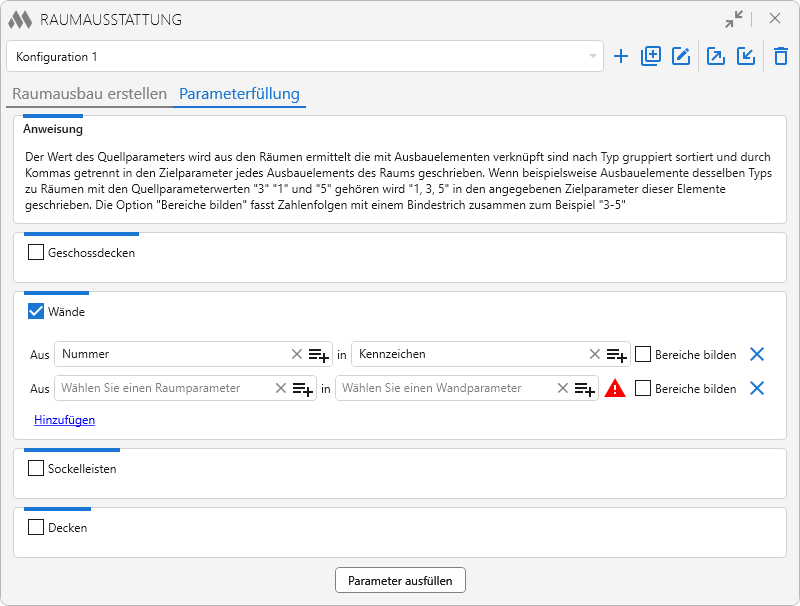
Task: Tick the Decken checkbox
Action: pyautogui.click(x=36, y=527)
